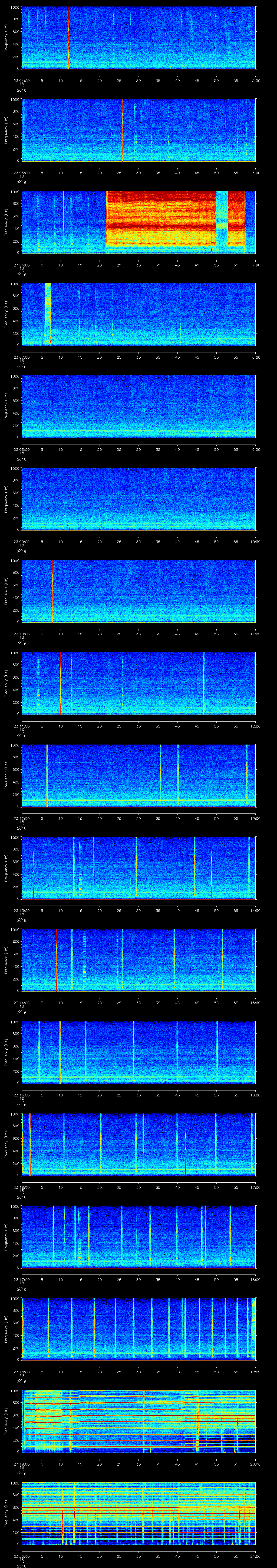
Task: Click the red spike in the 23:05 spectrogram
Action: tap(122, 130)
